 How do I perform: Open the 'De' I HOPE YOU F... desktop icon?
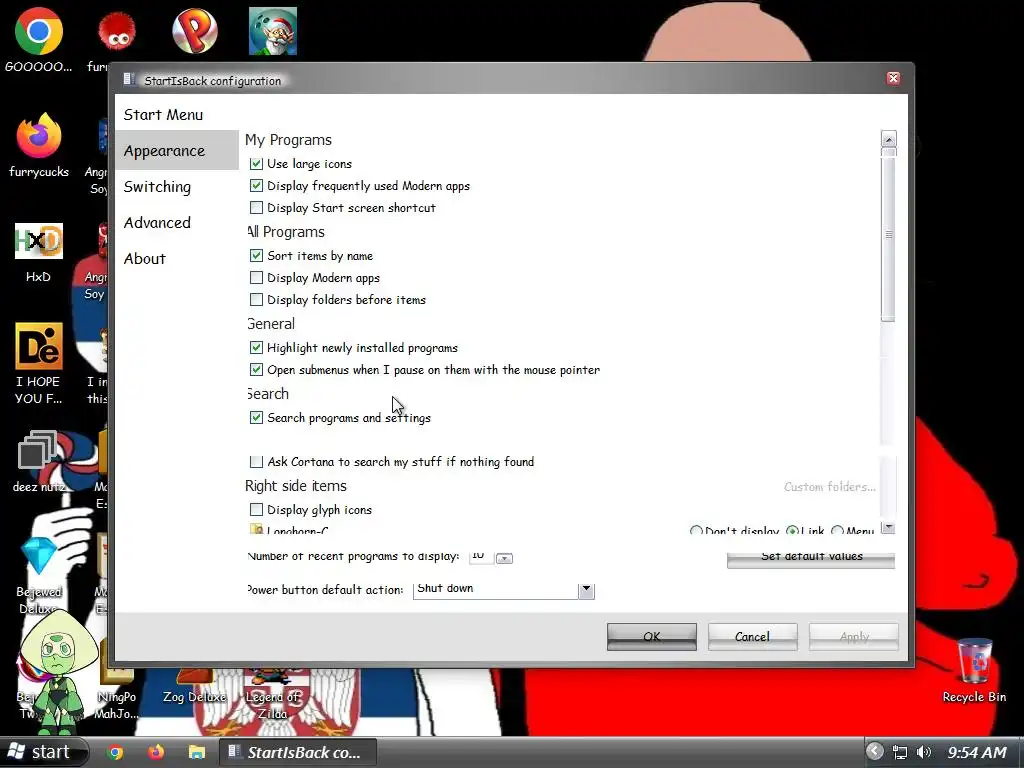coord(39,345)
